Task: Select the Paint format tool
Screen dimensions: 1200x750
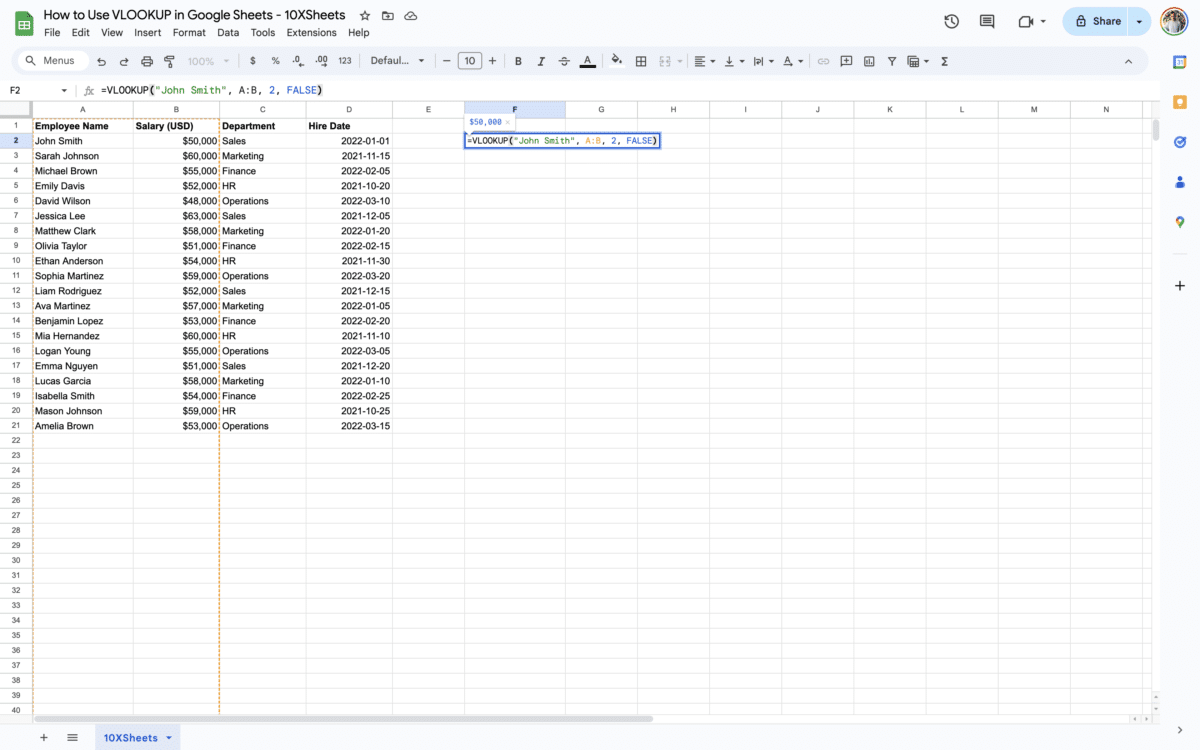Action: coord(171,61)
